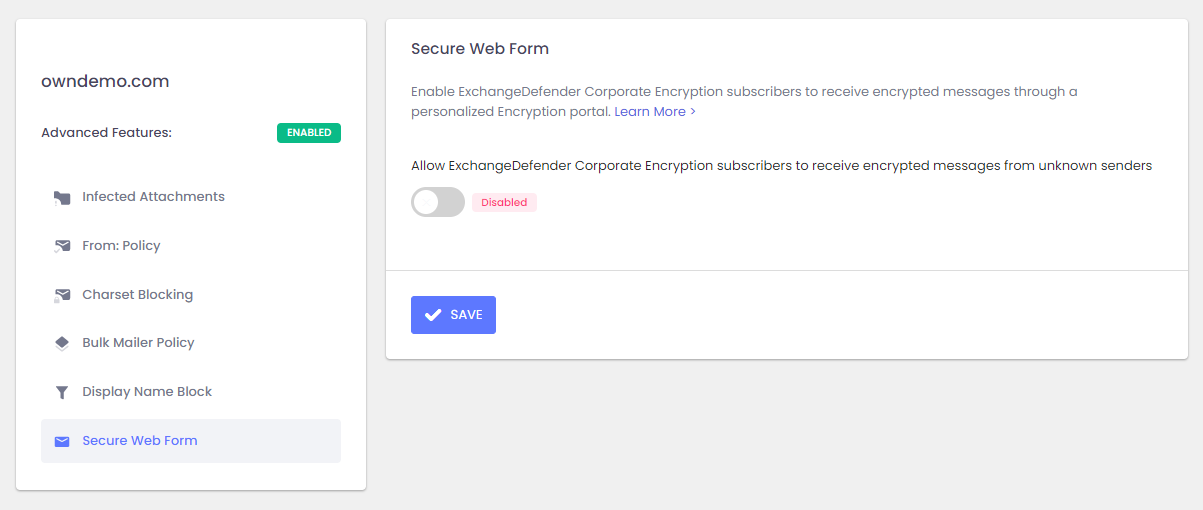1203x510 pixels.
Task: Open the Infected Attachments text label
Action: pos(153,197)
